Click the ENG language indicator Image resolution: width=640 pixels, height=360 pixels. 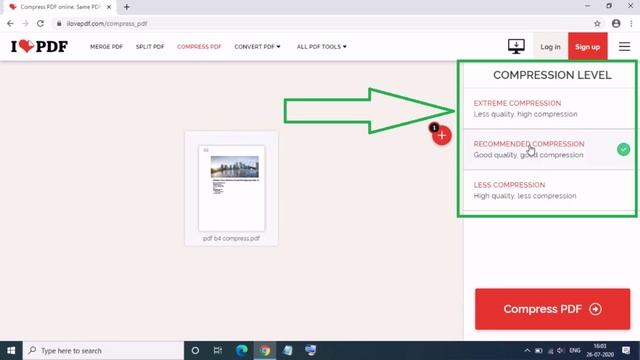(575, 351)
